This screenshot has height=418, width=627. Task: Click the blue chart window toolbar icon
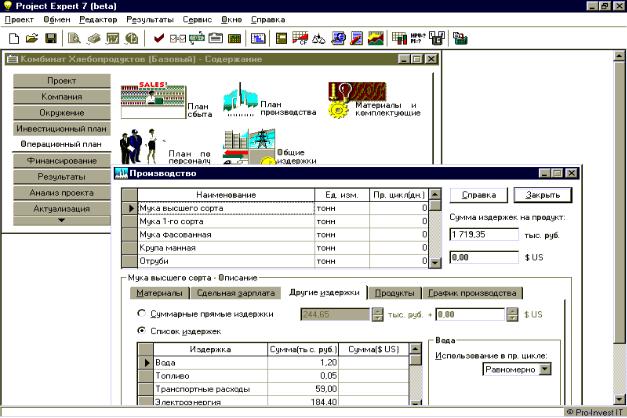258,38
